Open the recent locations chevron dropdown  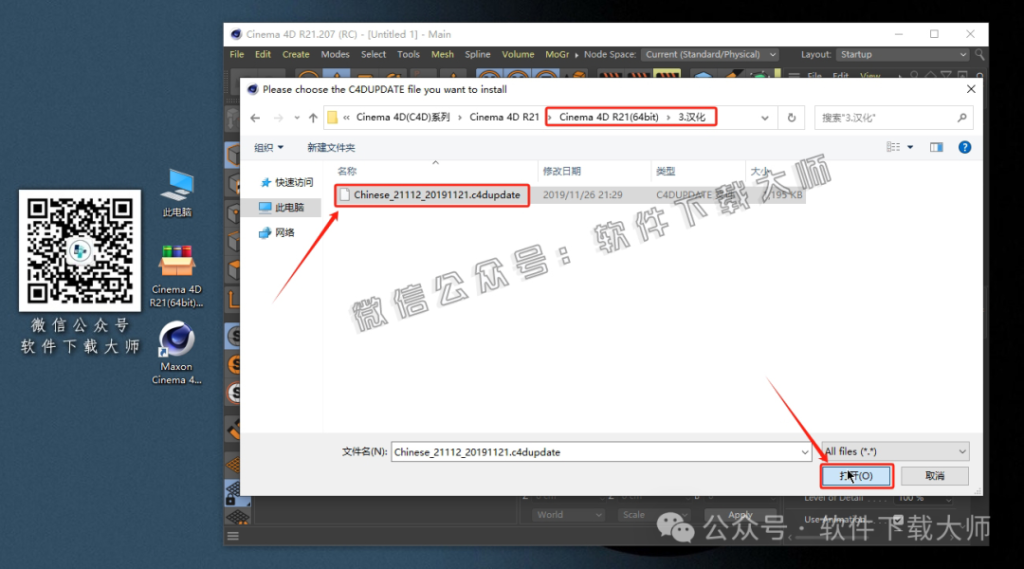point(296,118)
